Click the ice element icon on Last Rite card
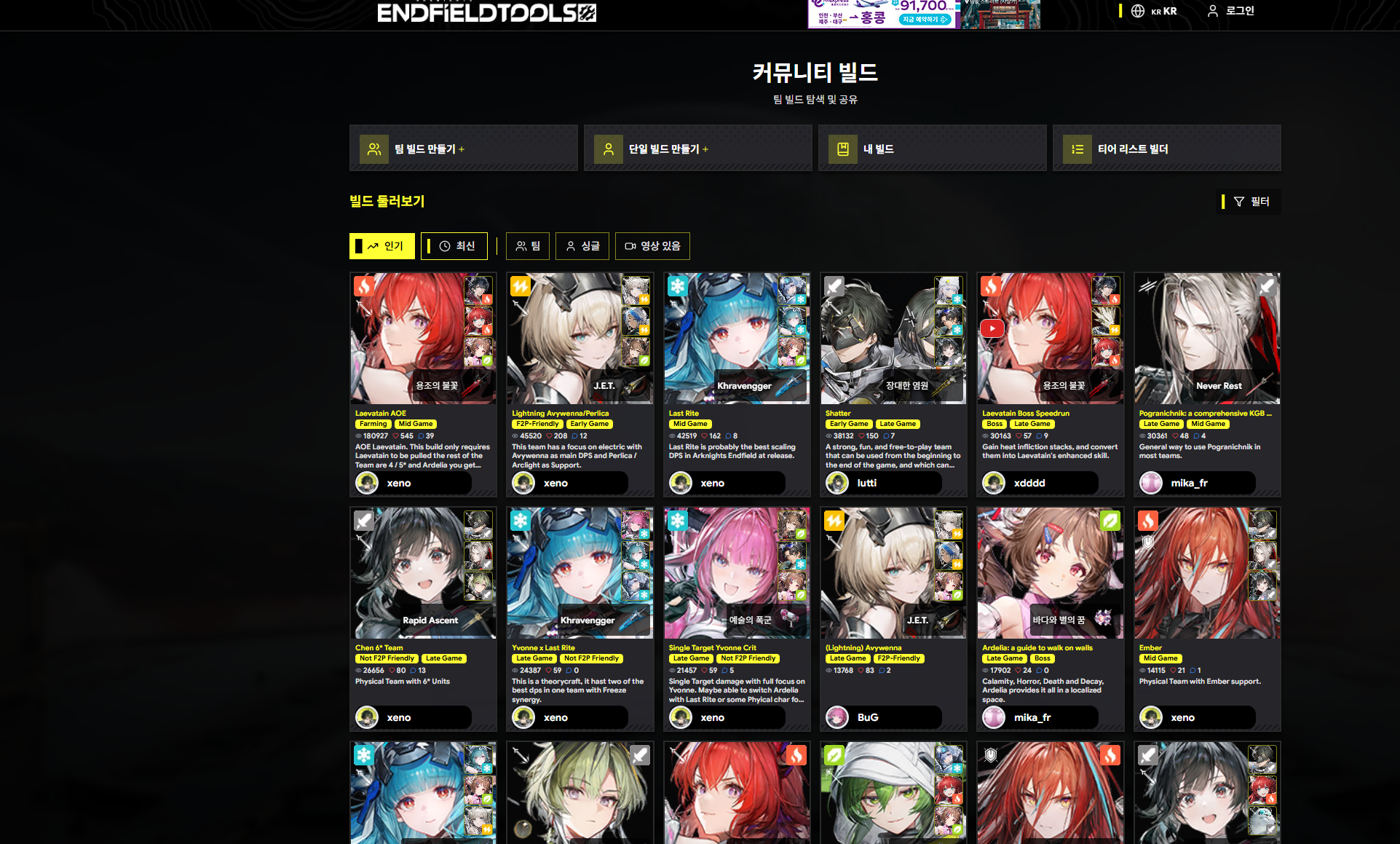 coord(678,285)
